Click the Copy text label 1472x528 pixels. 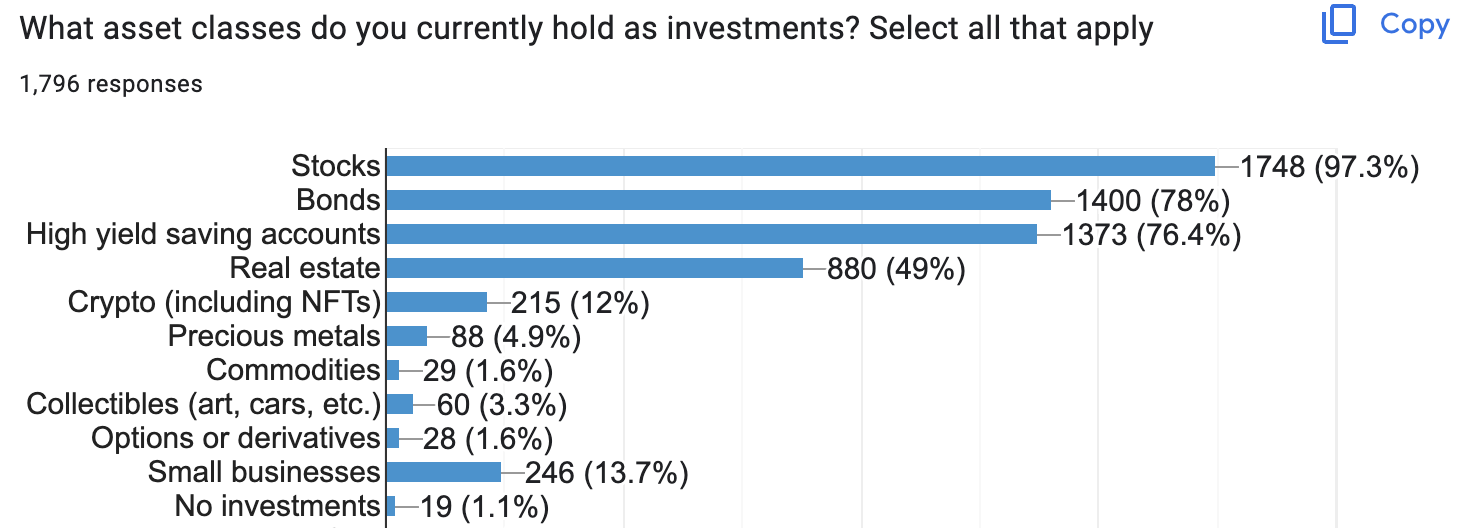(1414, 25)
